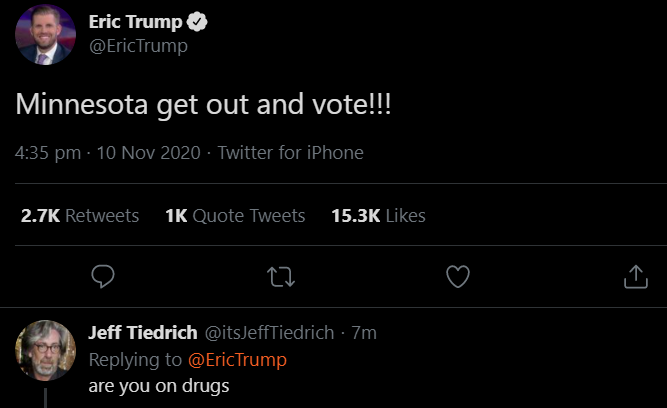Open Jeff Tiedrich's display name
Image resolution: width=667 pixels, height=408 pixels.
tap(142, 333)
